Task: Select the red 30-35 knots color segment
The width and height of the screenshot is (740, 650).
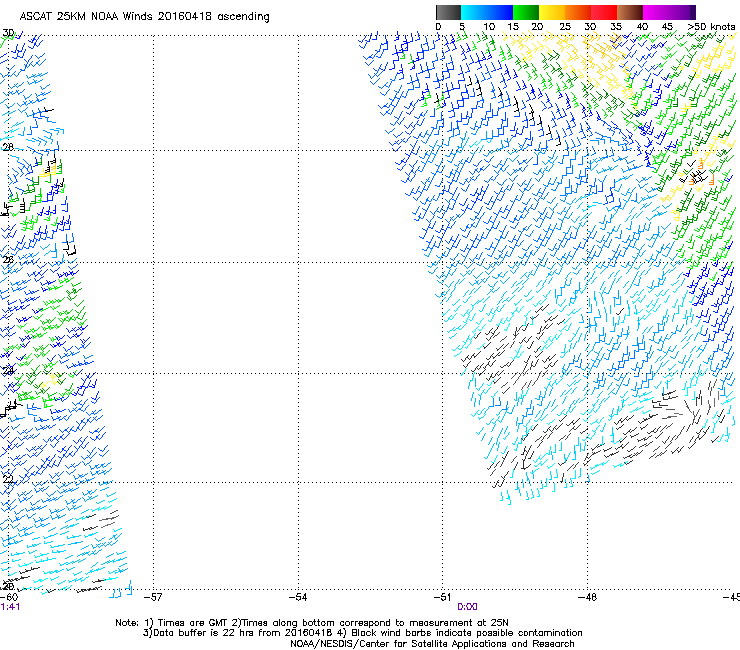Action: point(604,12)
